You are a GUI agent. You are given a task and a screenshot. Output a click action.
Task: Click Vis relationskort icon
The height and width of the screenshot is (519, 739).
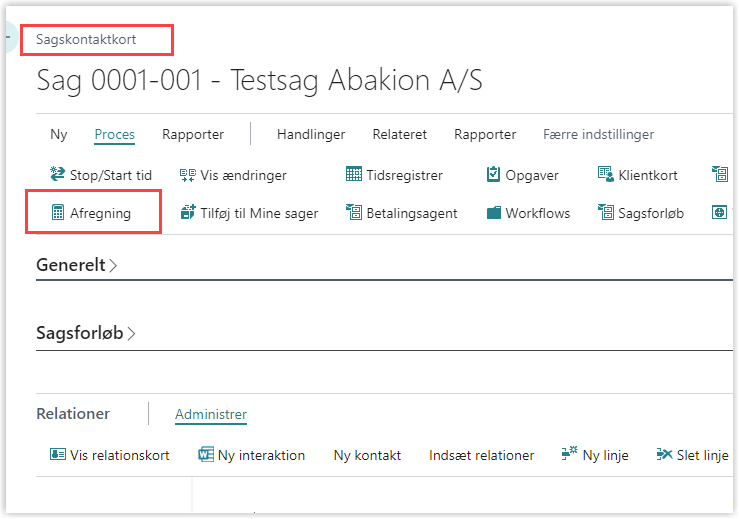[58, 455]
